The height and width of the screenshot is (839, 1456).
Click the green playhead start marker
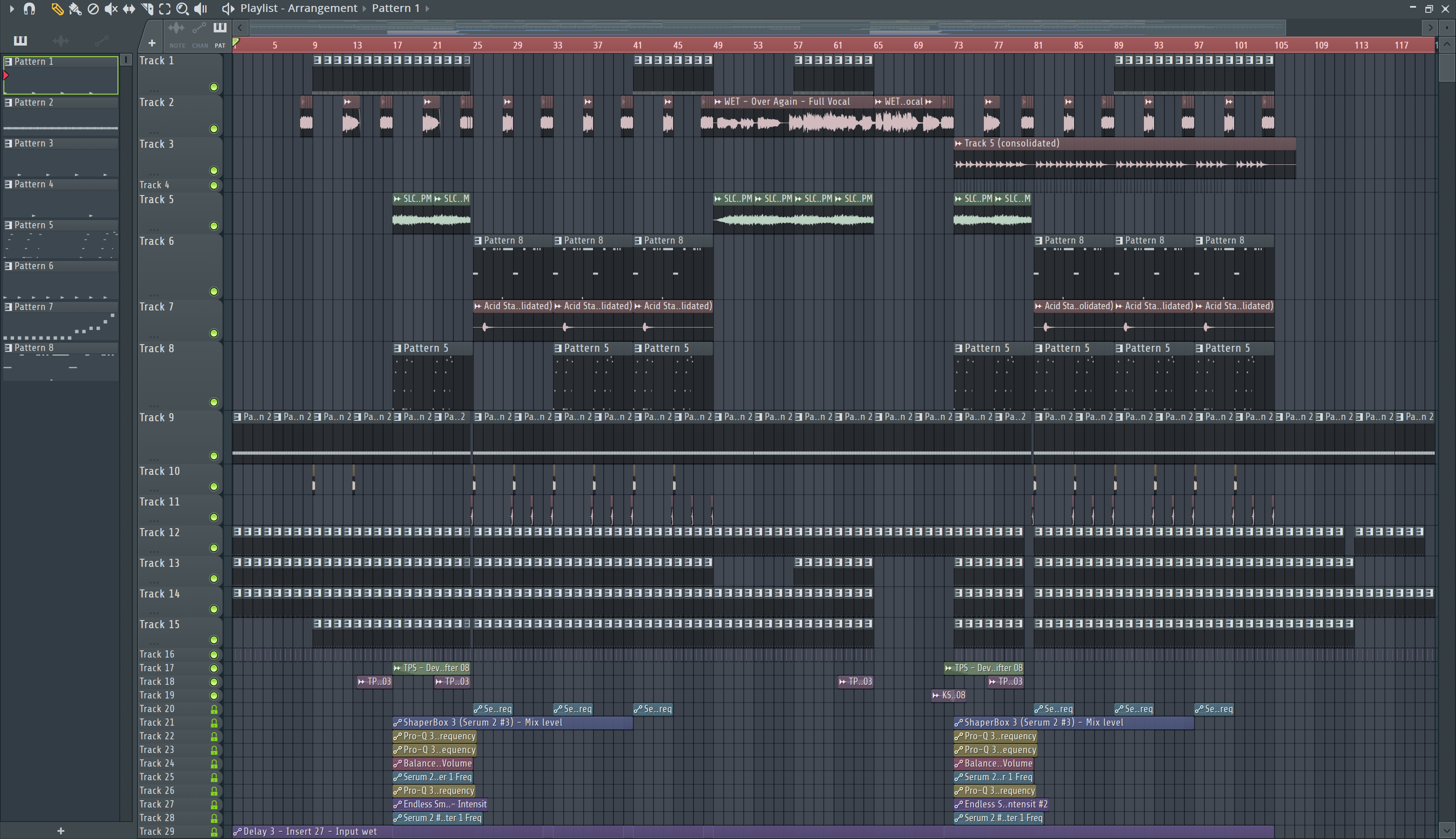(235, 43)
